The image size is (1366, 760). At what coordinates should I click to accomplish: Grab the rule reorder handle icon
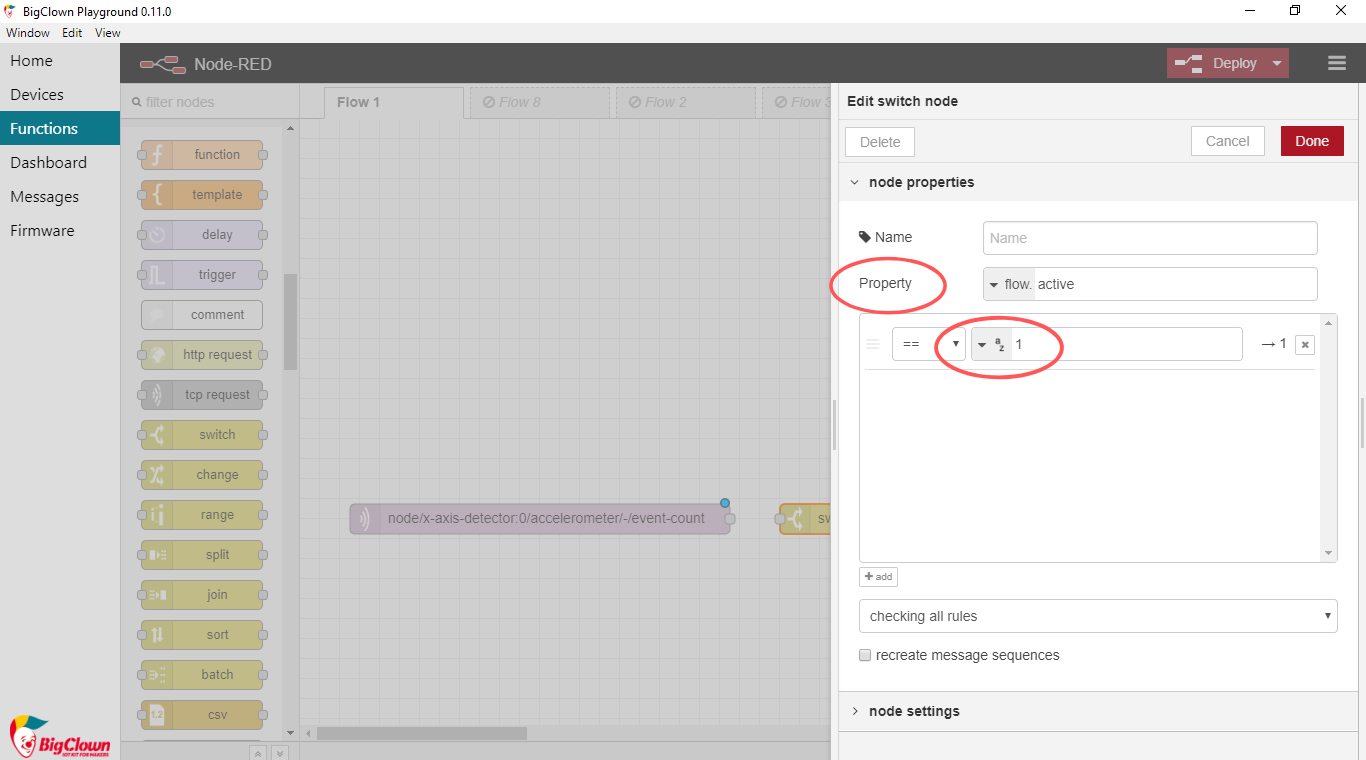[x=873, y=344]
